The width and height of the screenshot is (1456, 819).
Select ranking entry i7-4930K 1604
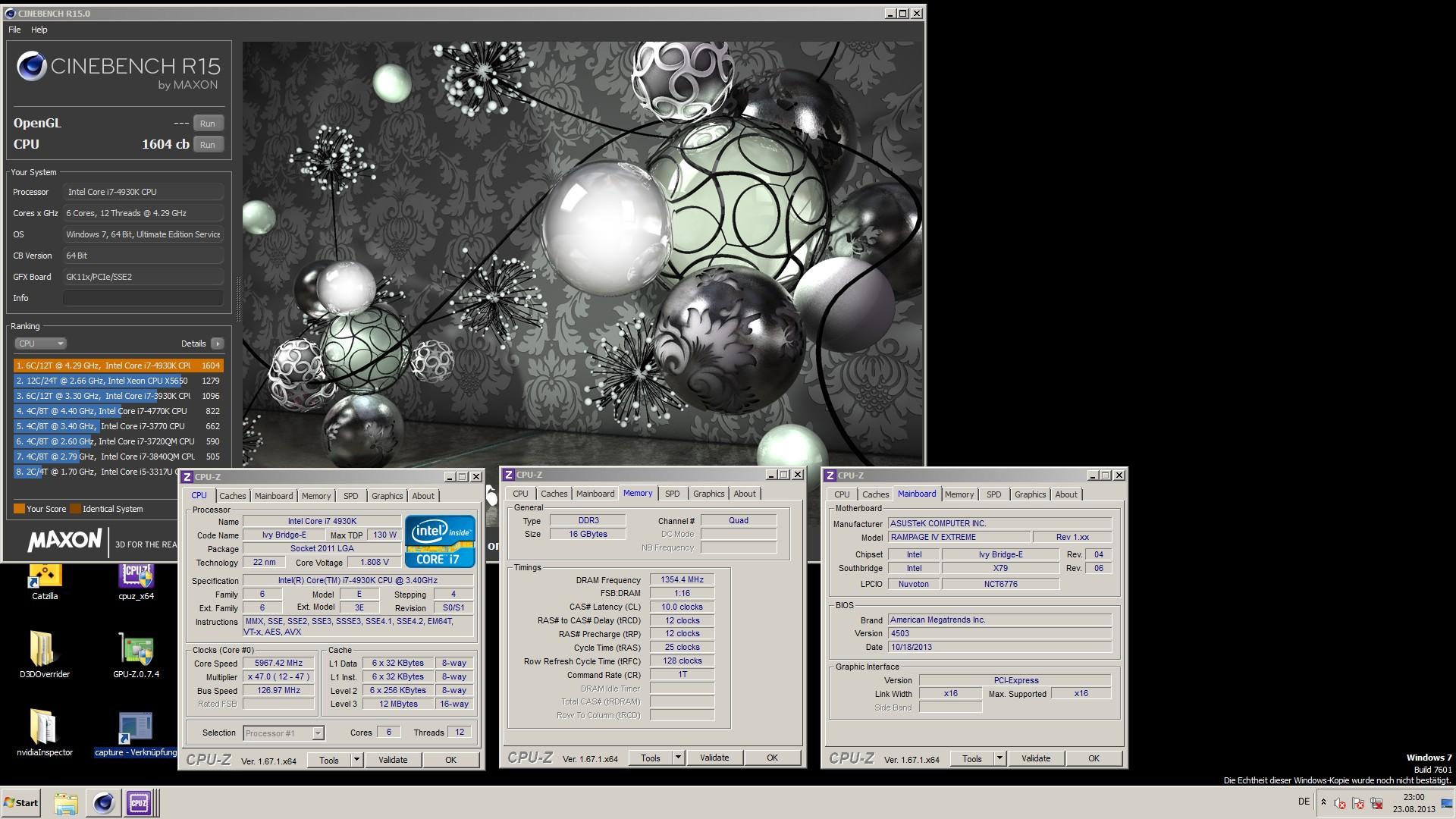[118, 366]
